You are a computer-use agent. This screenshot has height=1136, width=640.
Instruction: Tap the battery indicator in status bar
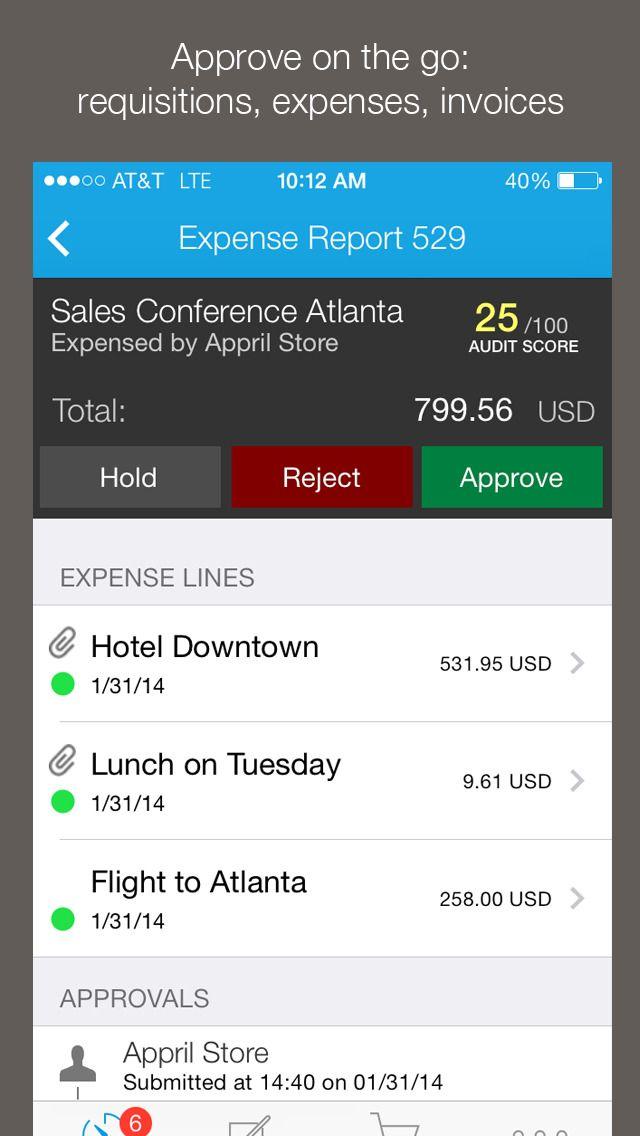click(x=579, y=181)
